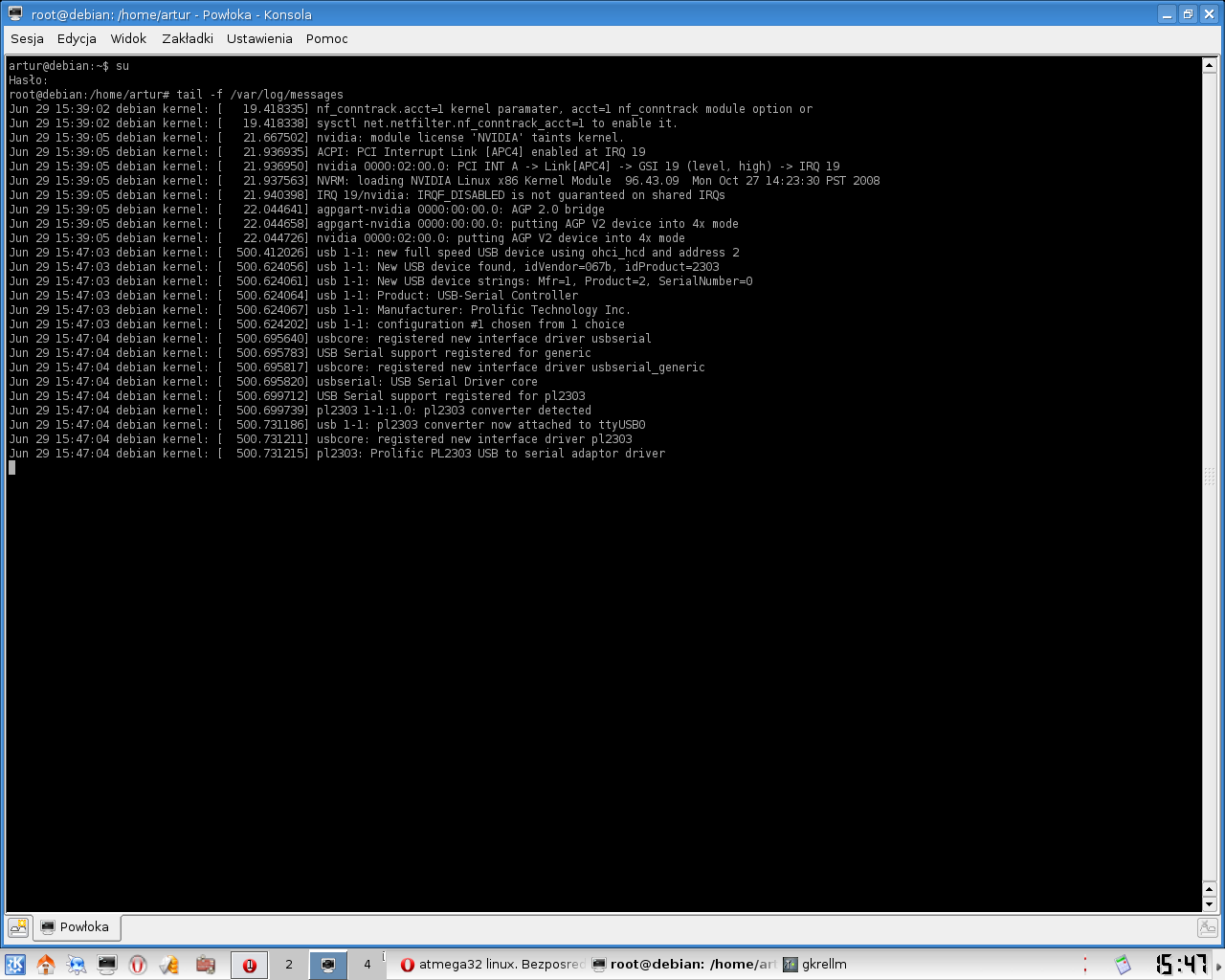Image resolution: width=1225 pixels, height=980 pixels.
Task: Click the new session button in the tab bar
Action: (18, 926)
